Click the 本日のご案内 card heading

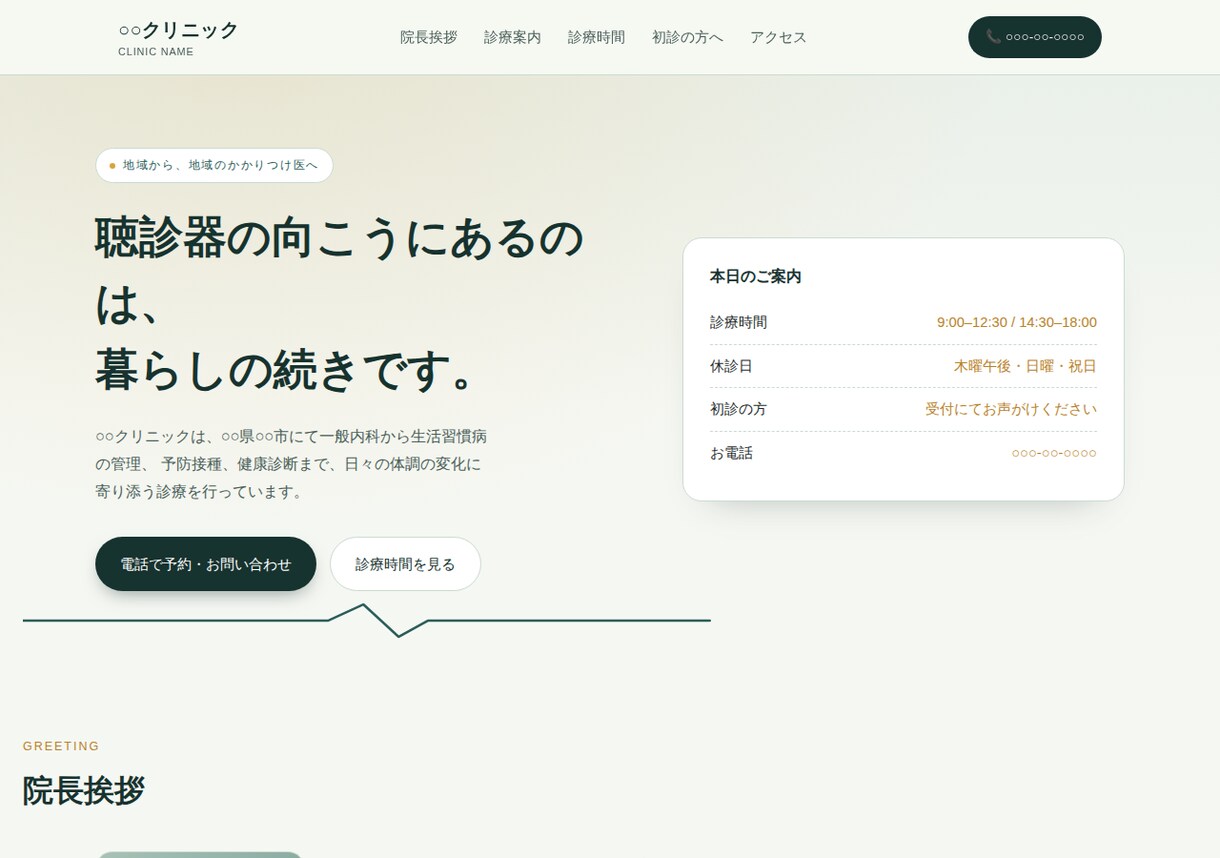756,276
